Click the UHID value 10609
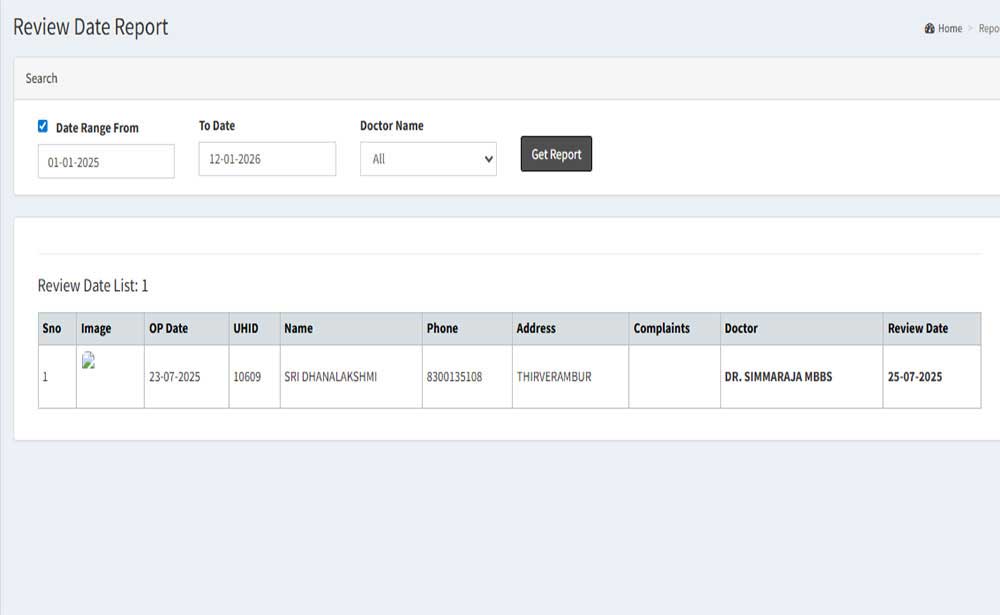Image resolution: width=1000 pixels, height=615 pixels. [247, 377]
